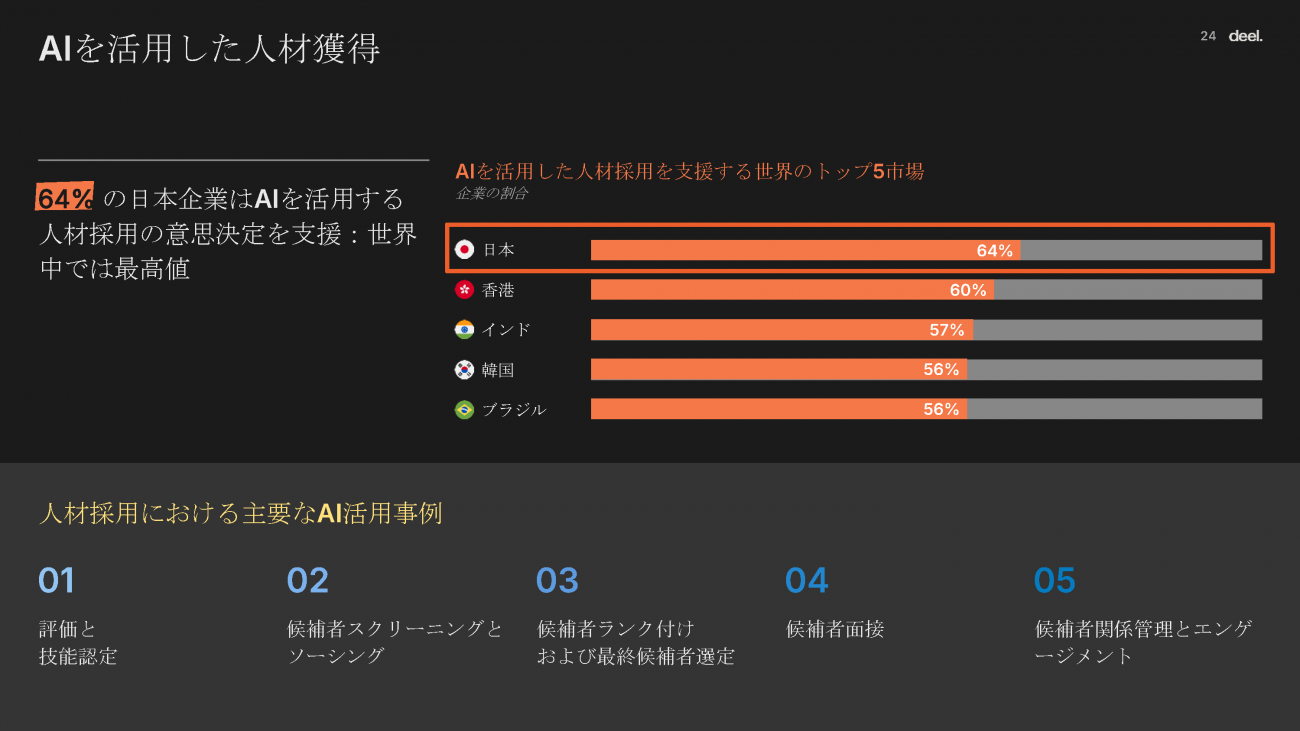Click the 57% bar for India

[x=781, y=329]
